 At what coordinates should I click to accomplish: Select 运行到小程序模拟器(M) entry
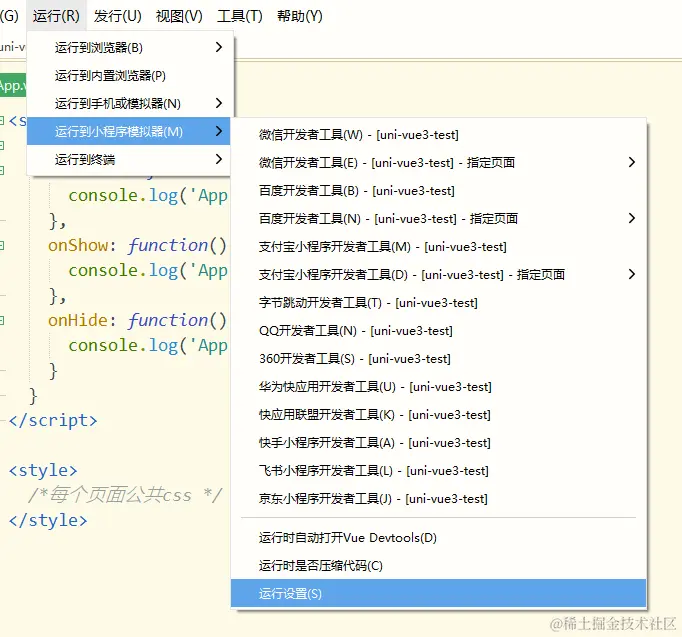tap(128, 131)
